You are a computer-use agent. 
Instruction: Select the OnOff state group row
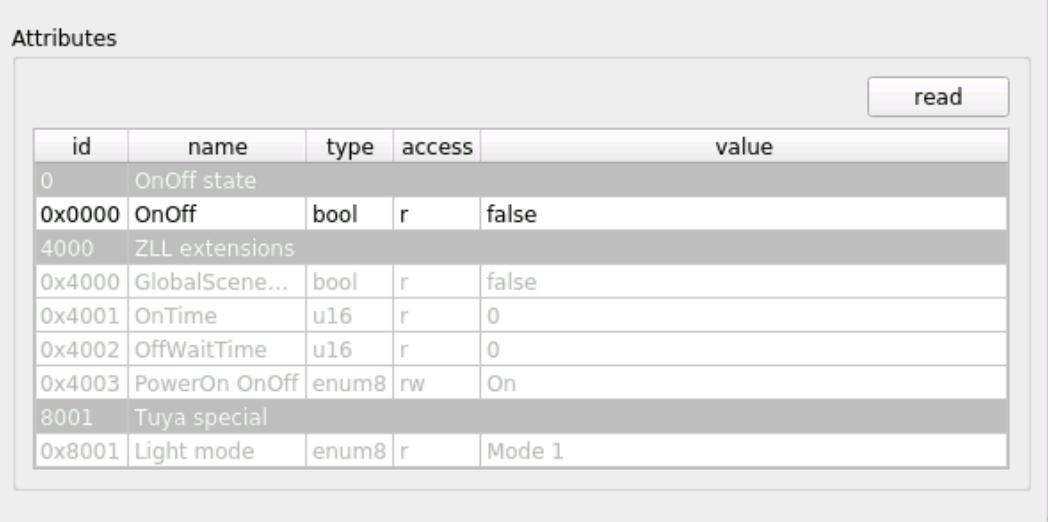tap(521, 180)
